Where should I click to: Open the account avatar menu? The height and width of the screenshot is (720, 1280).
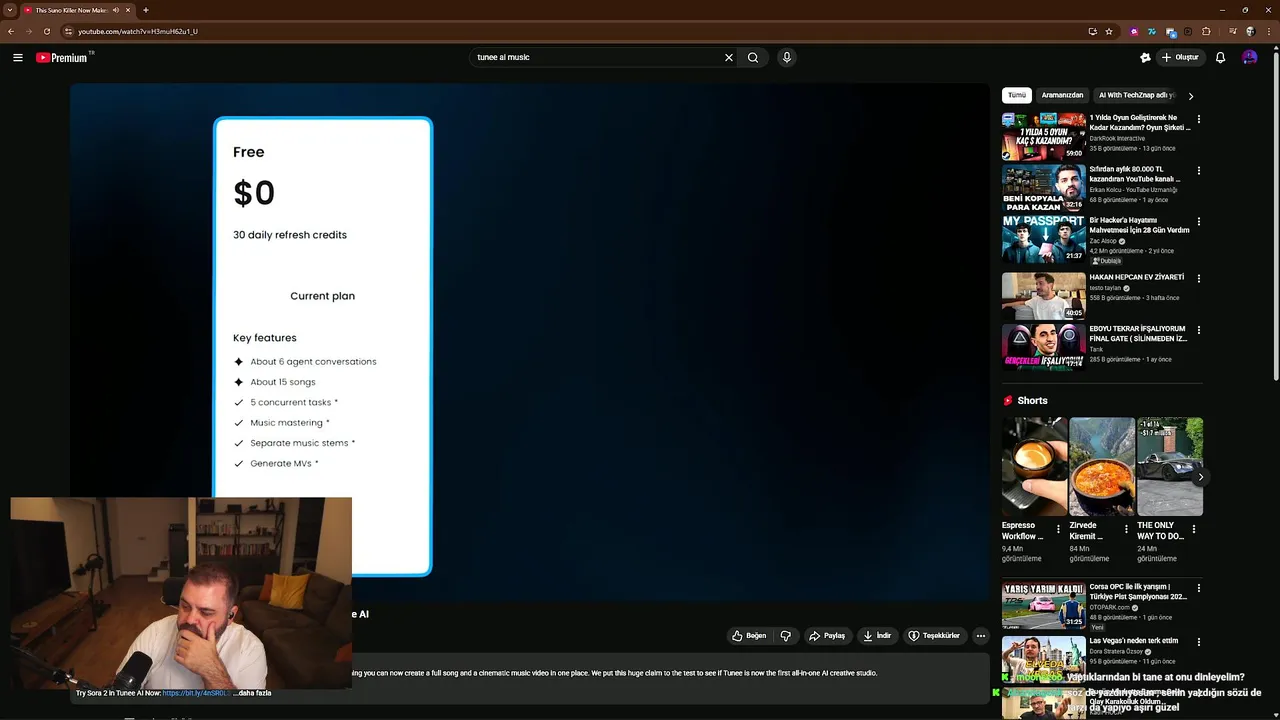click(1250, 57)
